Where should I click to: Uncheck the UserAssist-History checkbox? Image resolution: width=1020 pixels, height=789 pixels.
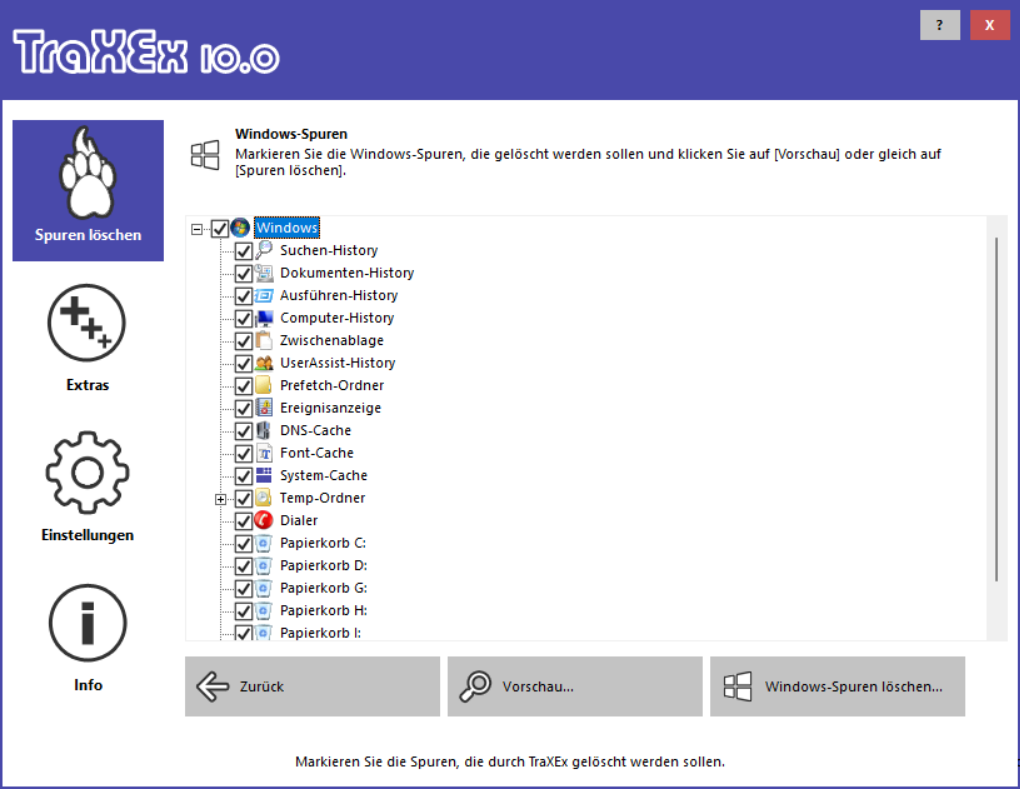tap(243, 364)
